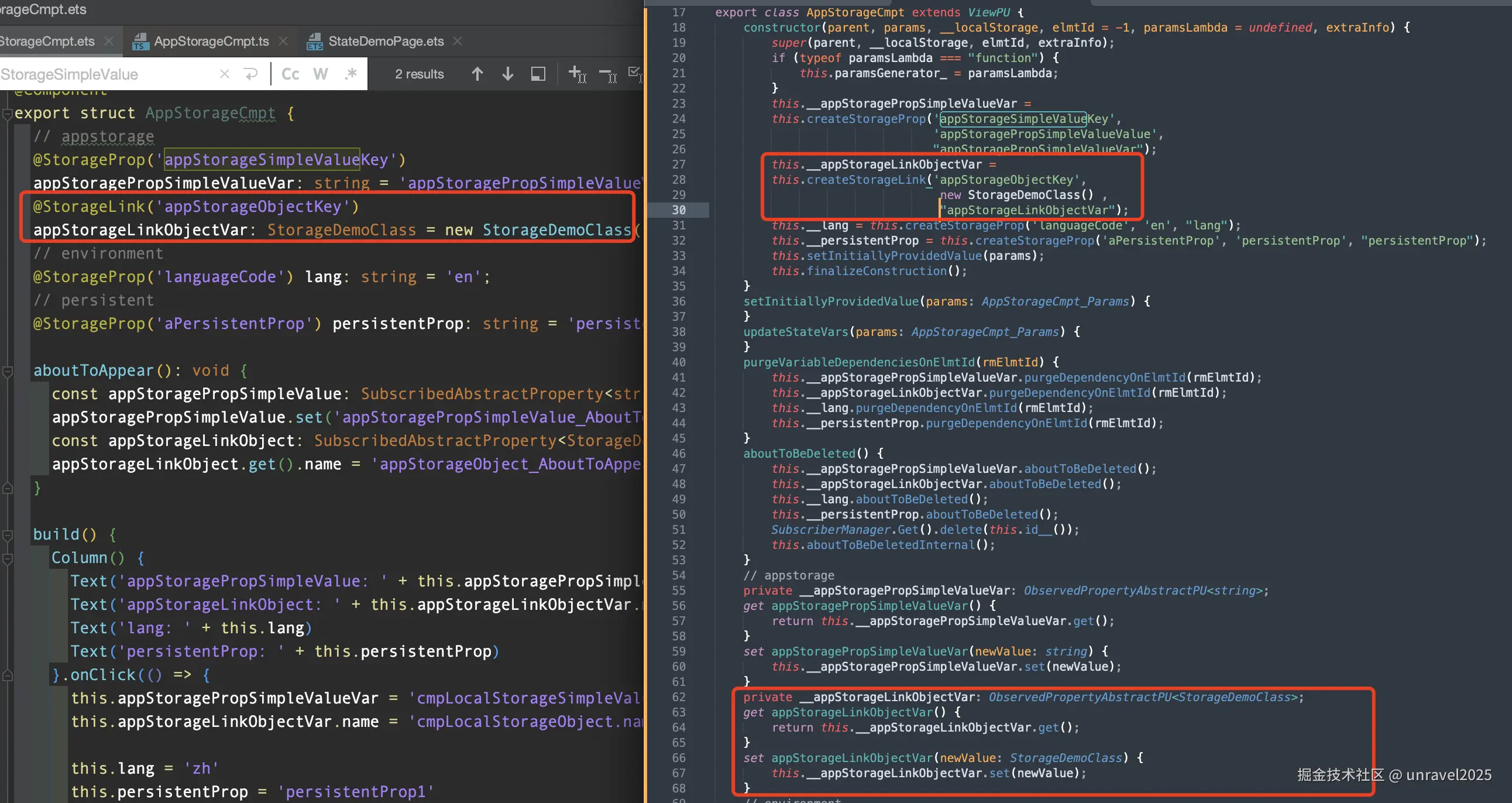
Task: Toggle Match Case (Cc) search option
Action: point(291,74)
